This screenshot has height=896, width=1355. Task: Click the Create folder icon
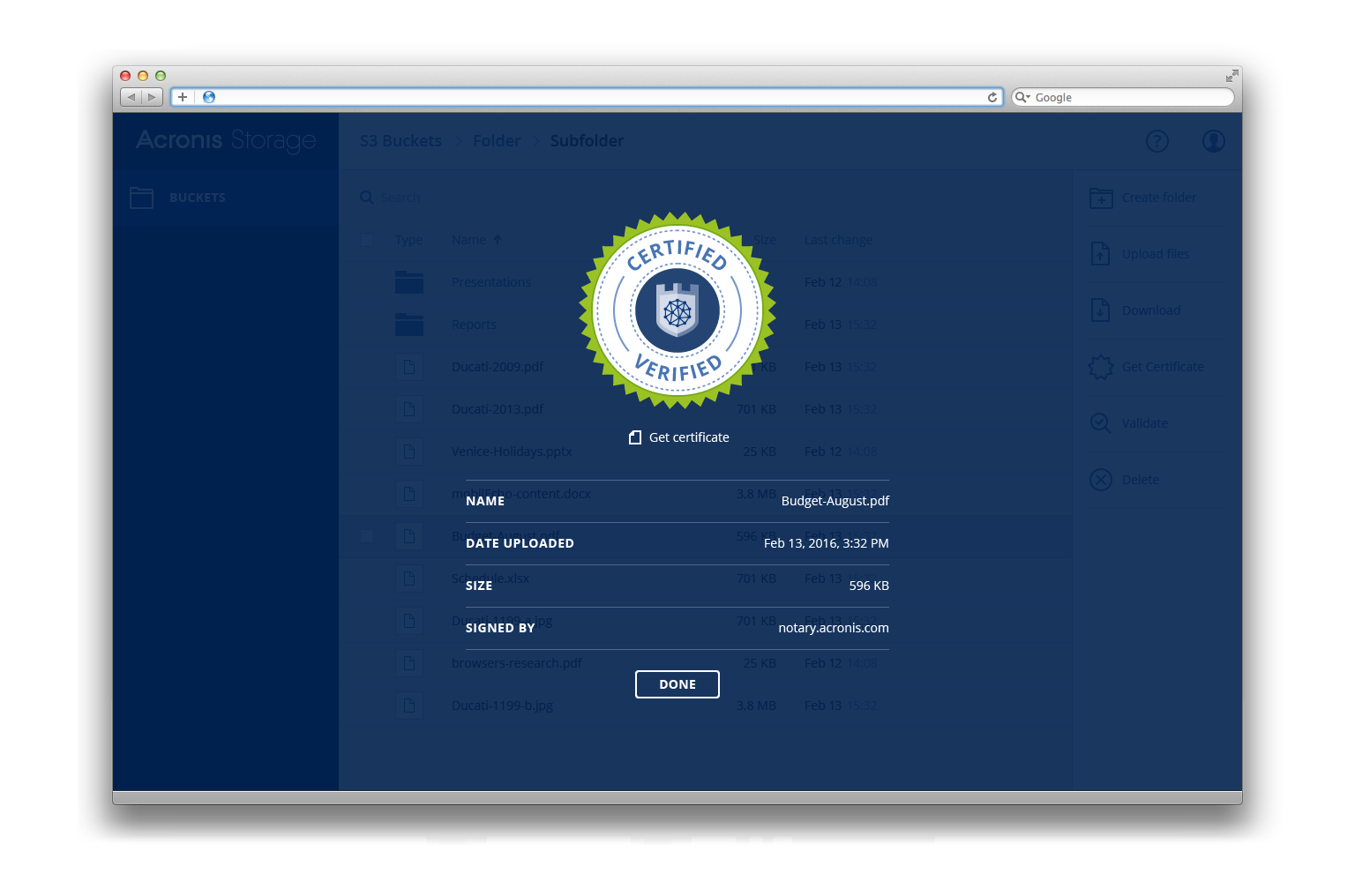[1101, 198]
